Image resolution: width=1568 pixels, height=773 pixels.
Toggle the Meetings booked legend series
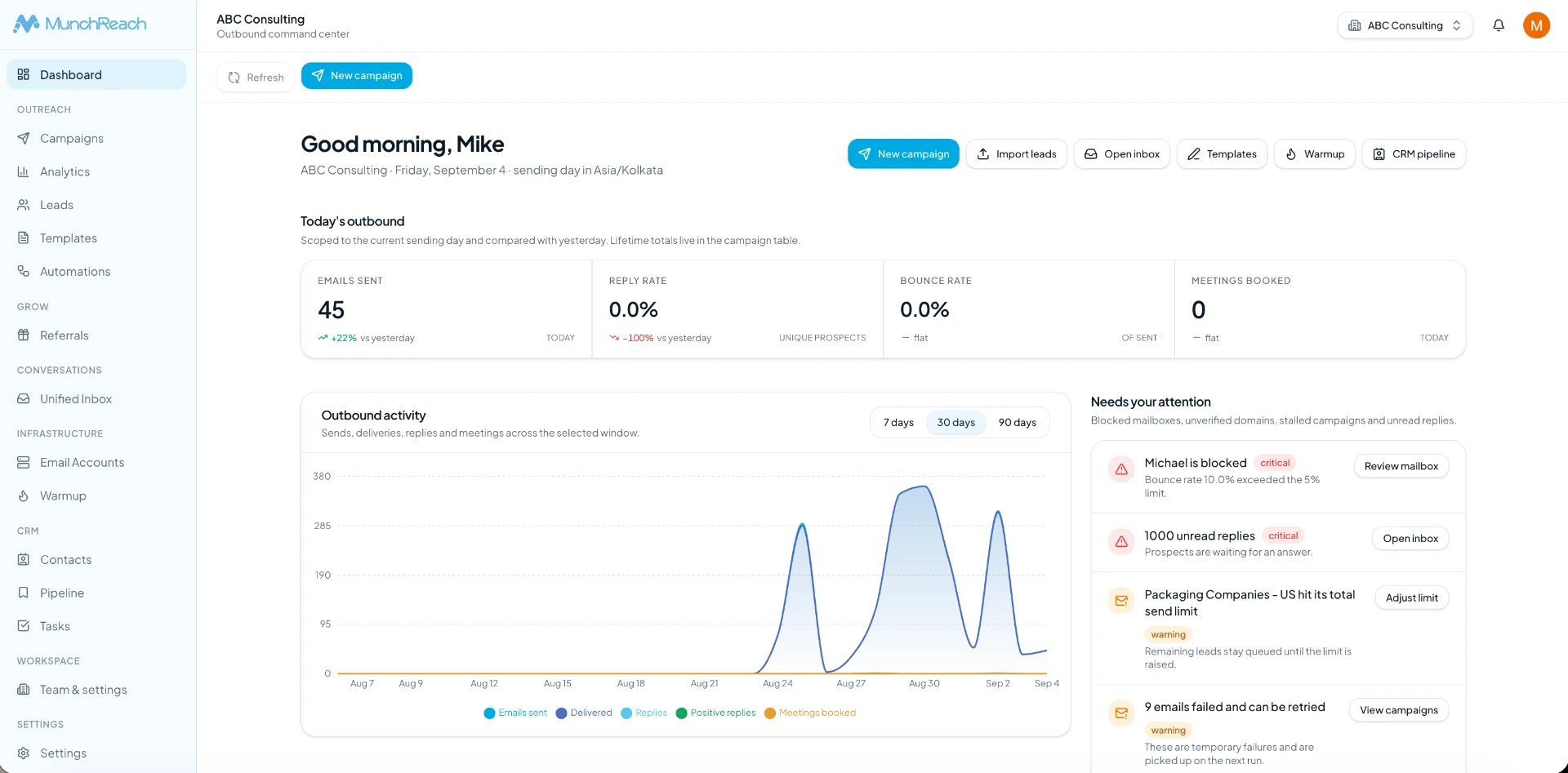pyautogui.click(x=810, y=713)
